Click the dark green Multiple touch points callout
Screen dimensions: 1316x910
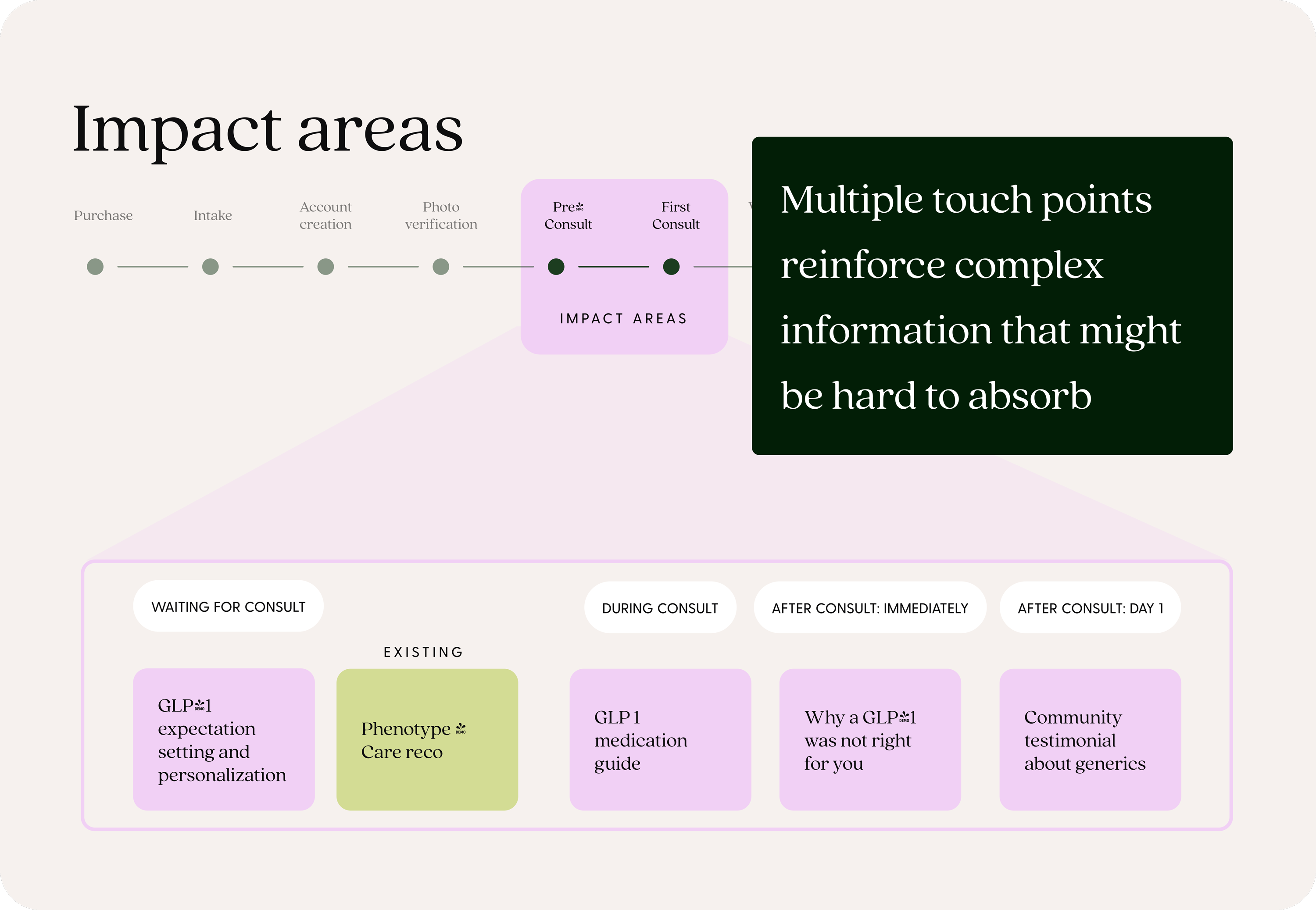coord(992,295)
